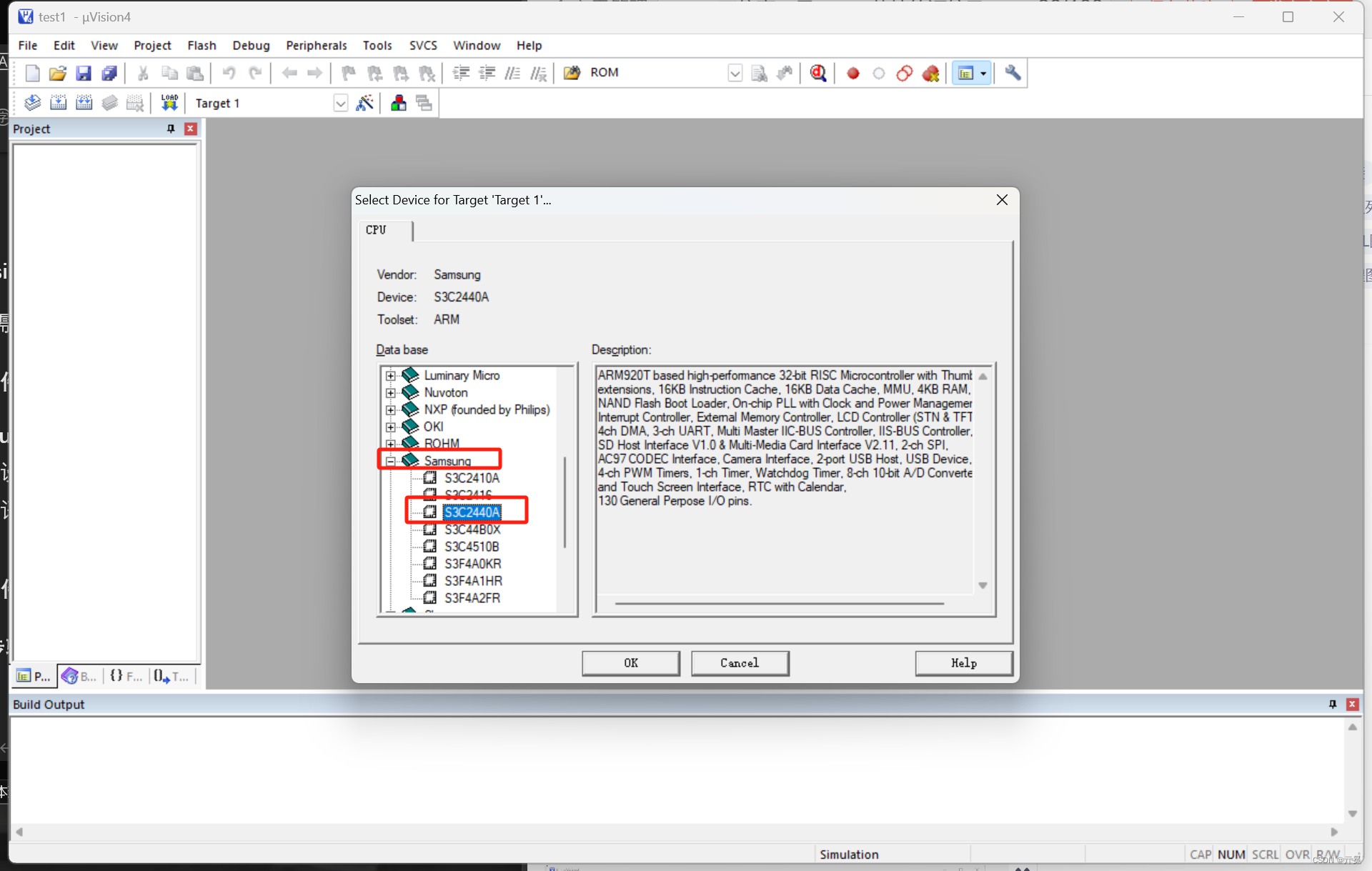Open the File menu
This screenshot has width=1372, height=871.
click(x=28, y=45)
